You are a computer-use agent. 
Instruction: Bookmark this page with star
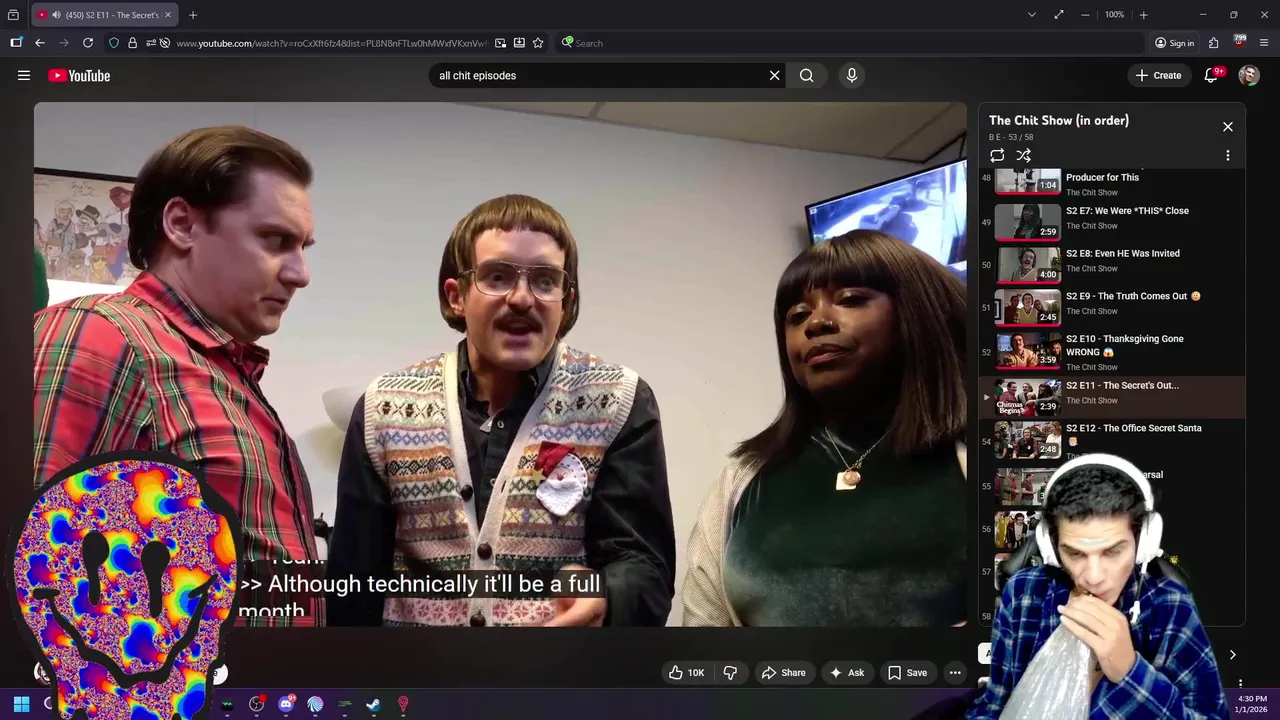tap(538, 43)
